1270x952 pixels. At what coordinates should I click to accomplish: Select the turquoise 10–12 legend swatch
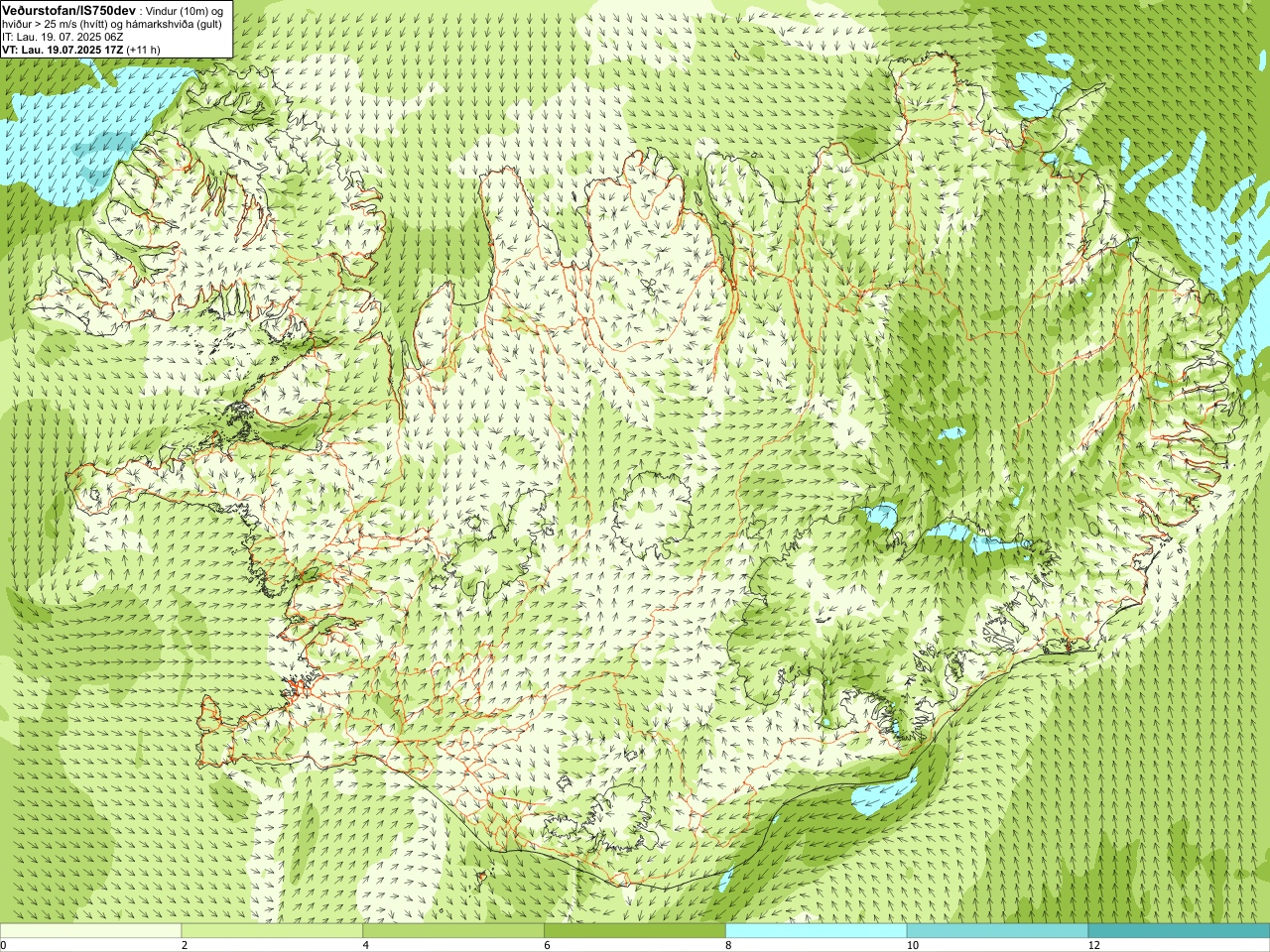tap(997, 931)
